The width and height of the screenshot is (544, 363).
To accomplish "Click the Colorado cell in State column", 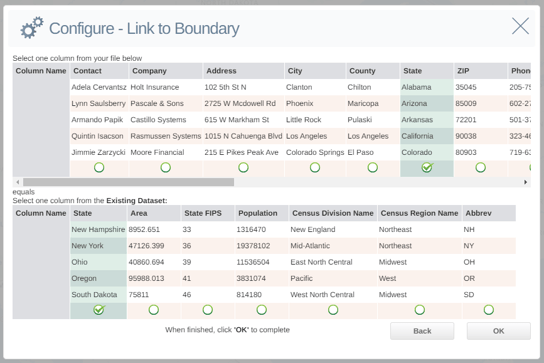I will click(x=427, y=152).
